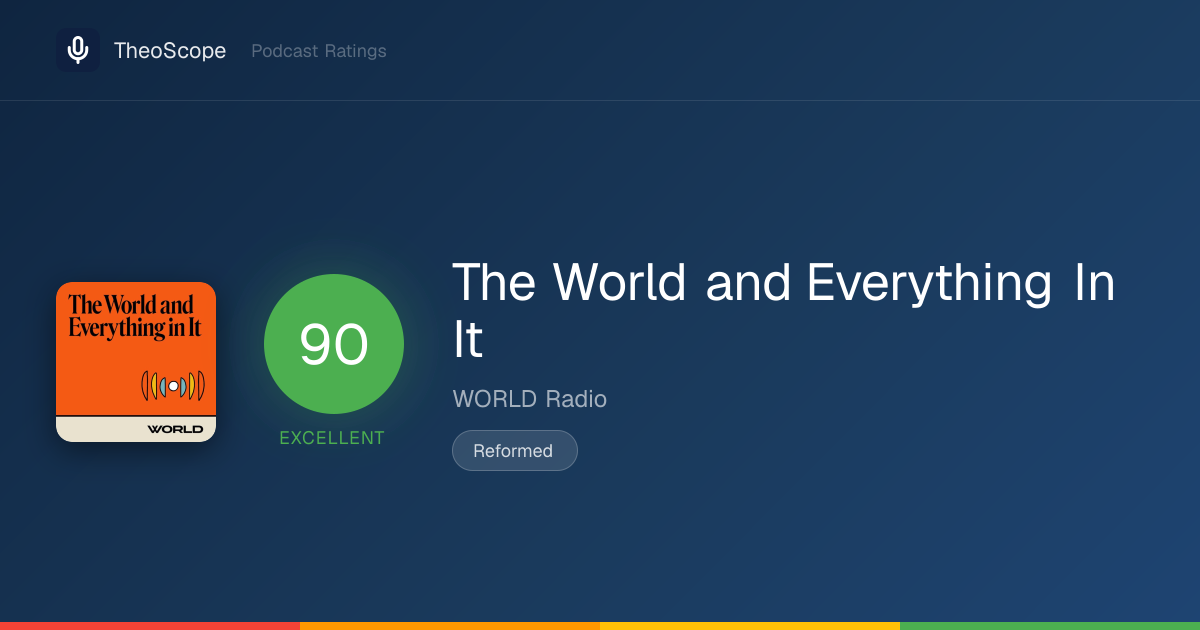
Task: Click the Reformed tag pill
Action: coord(515,450)
